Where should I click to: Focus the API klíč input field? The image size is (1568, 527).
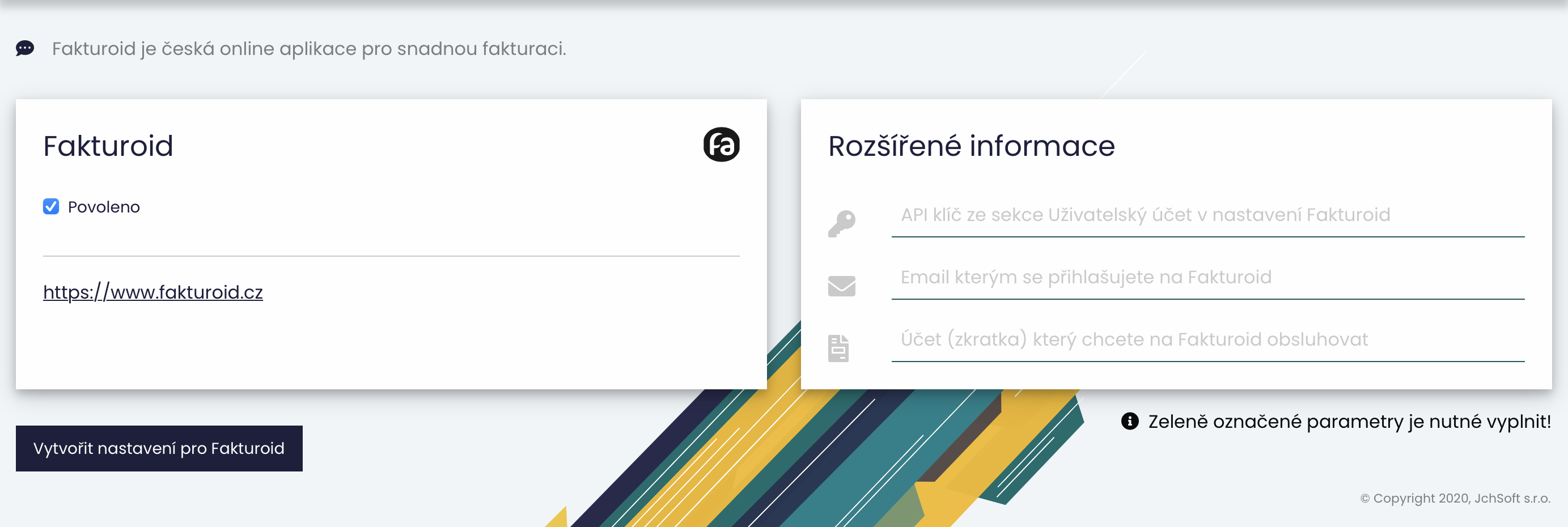click(x=1207, y=215)
